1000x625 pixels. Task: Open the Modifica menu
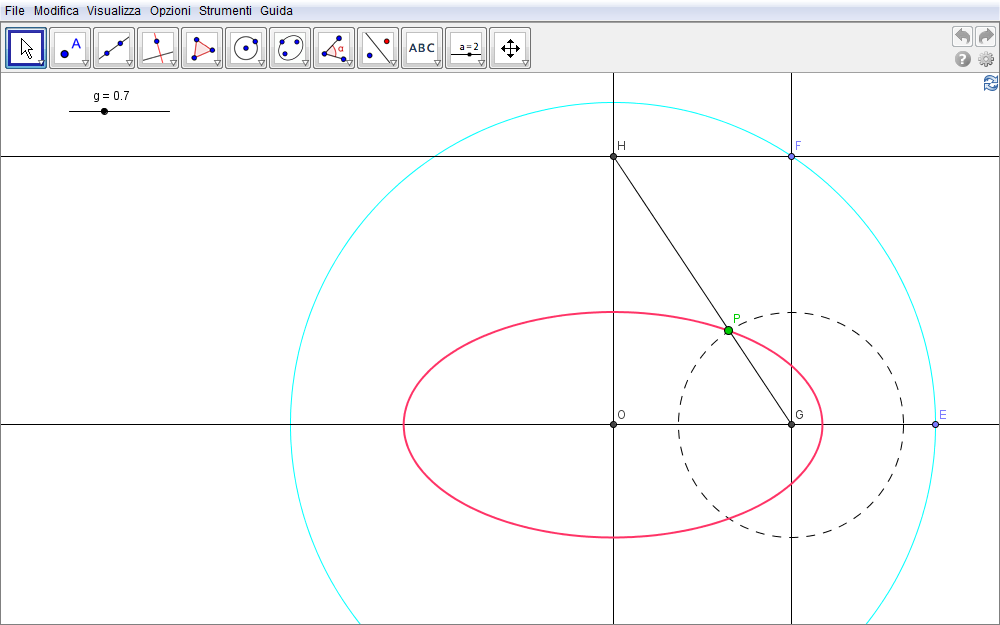[x=56, y=11]
